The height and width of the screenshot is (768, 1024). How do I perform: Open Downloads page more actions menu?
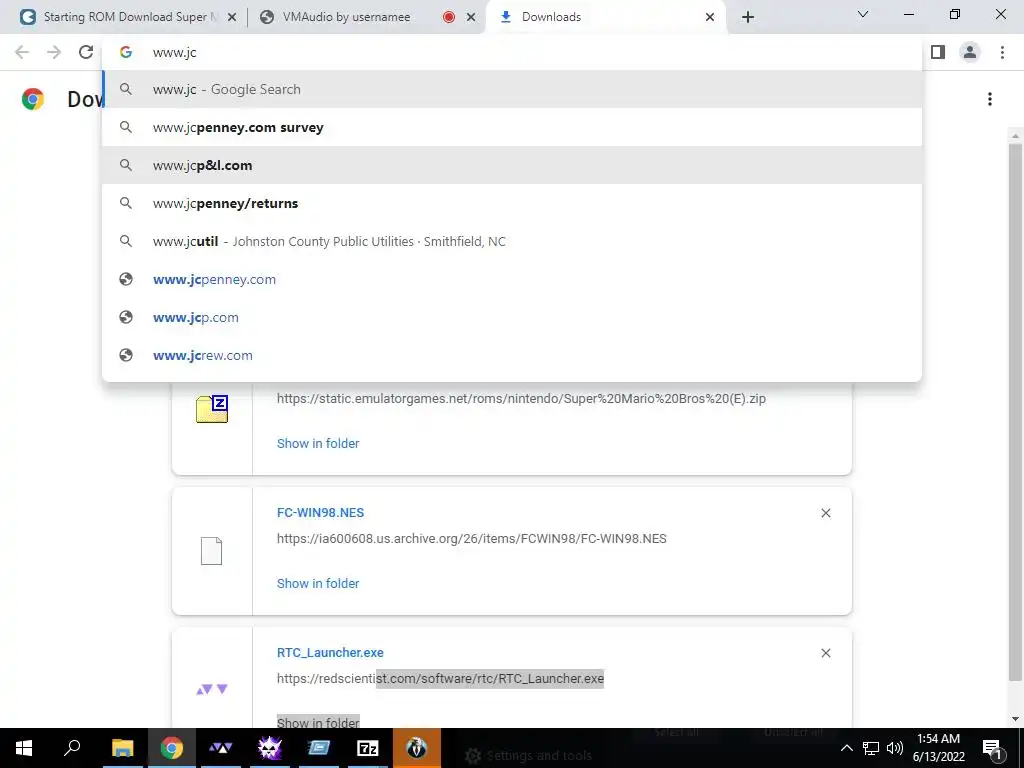pos(990,99)
